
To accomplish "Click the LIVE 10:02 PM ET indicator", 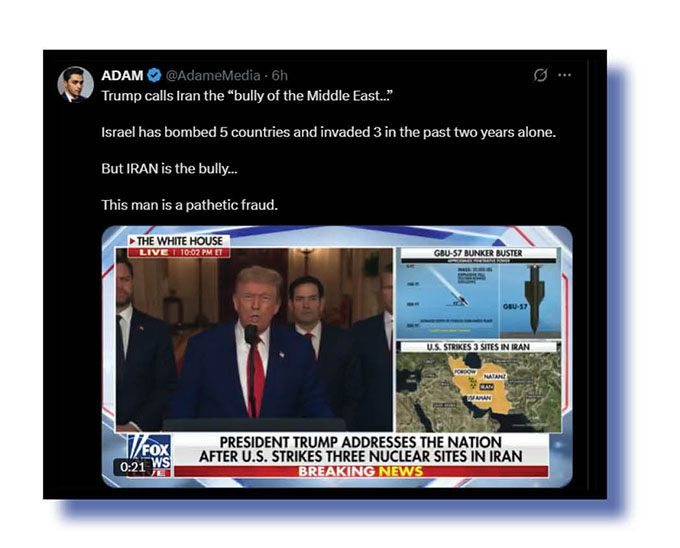I will [179, 253].
